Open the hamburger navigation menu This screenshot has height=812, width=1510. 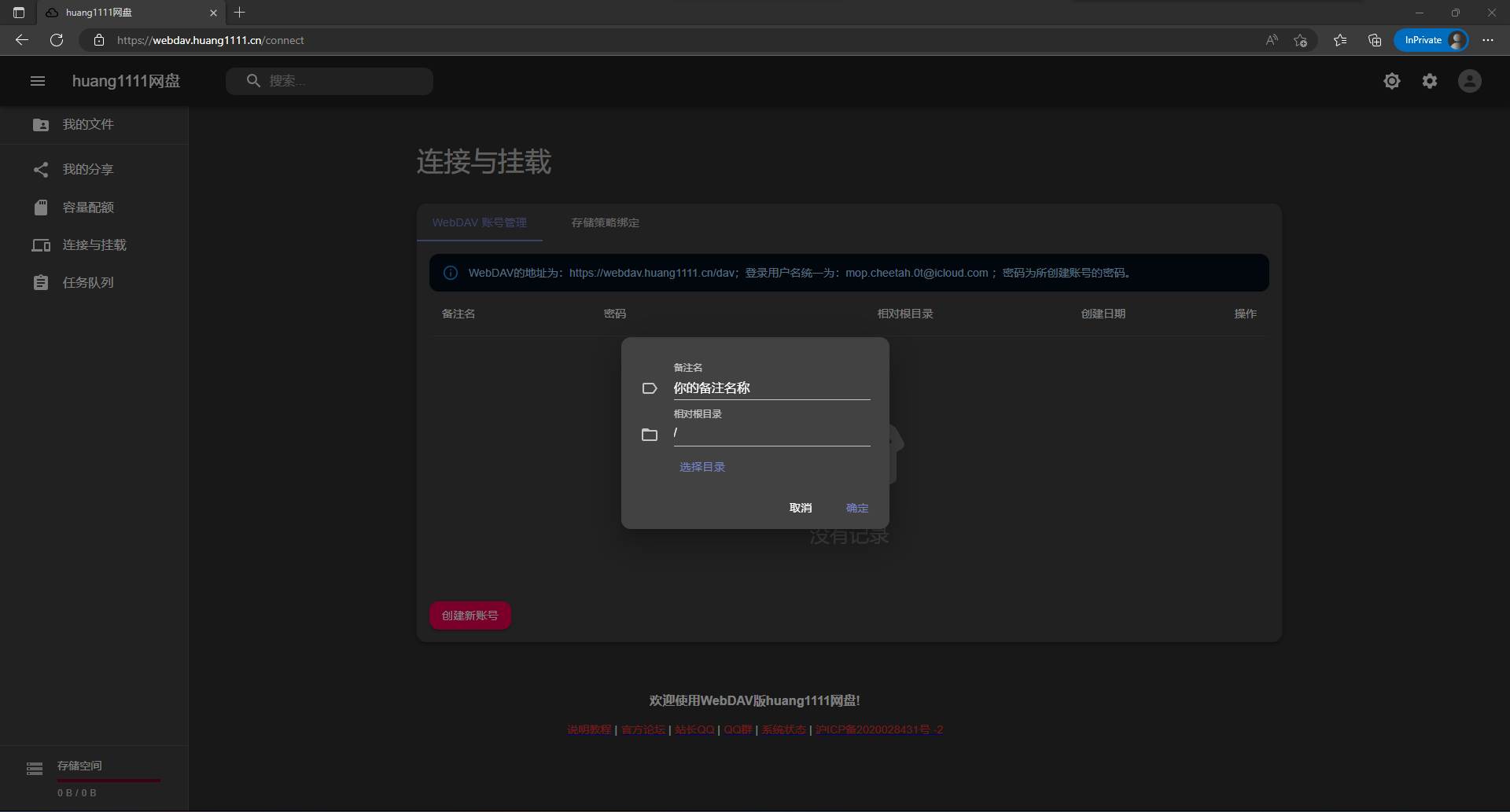[x=37, y=81]
